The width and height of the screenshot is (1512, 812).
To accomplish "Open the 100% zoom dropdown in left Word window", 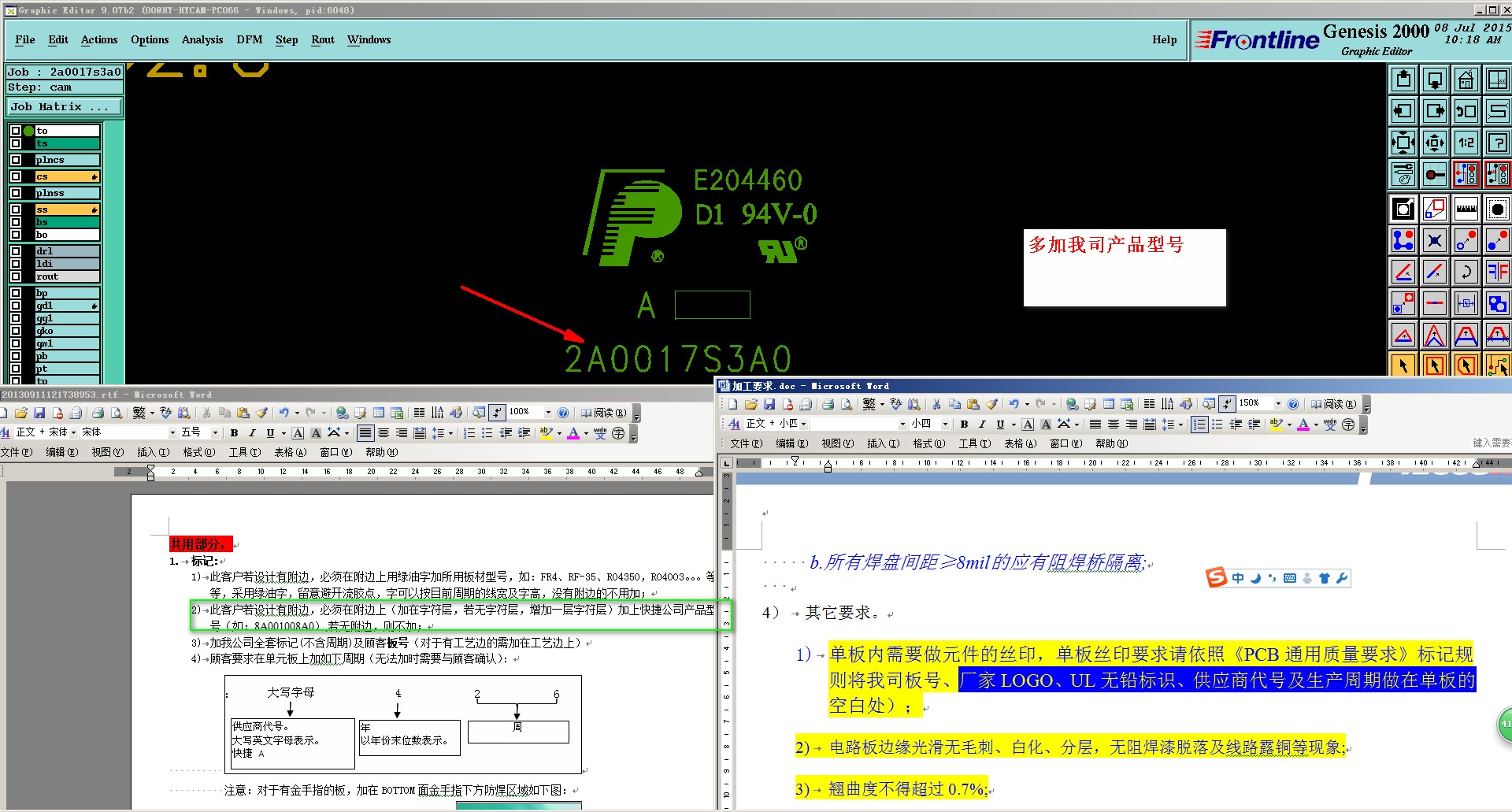I will (x=548, y=412).
